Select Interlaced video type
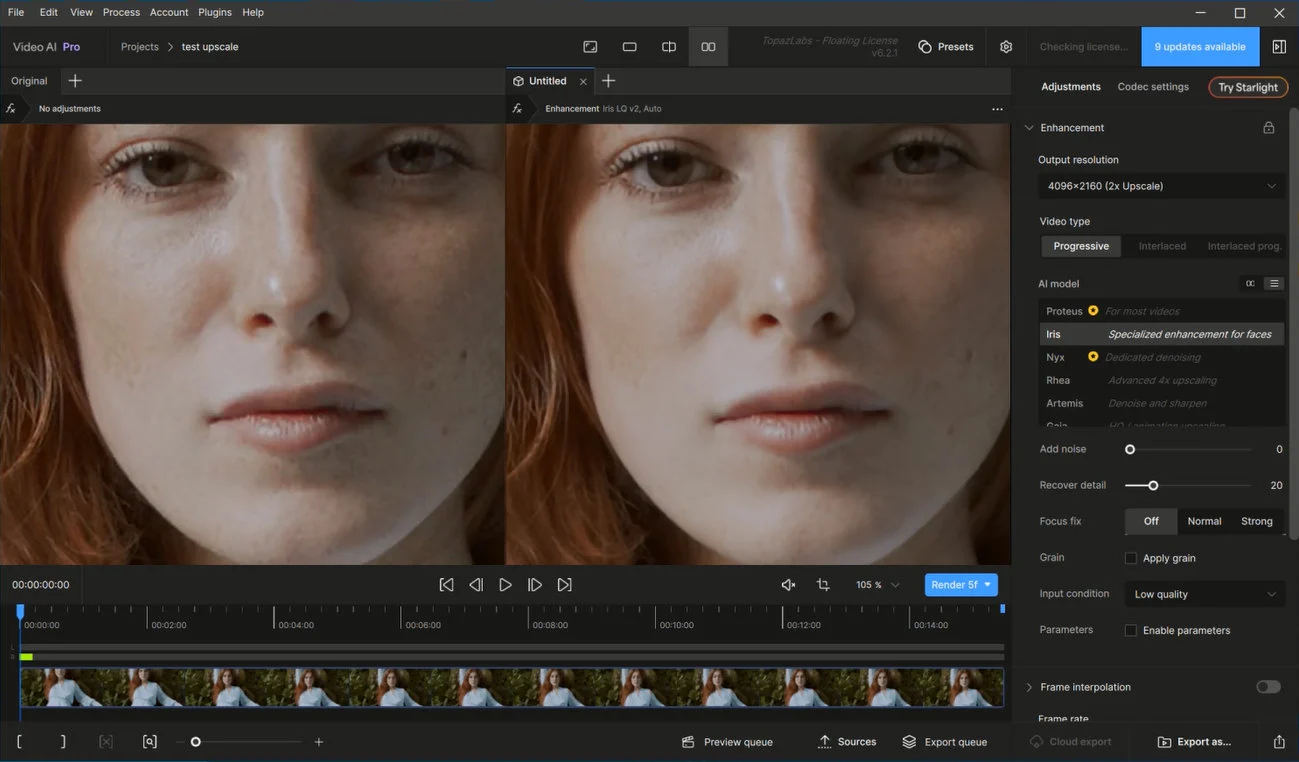1299x762 pixels. coord(1162,246)
